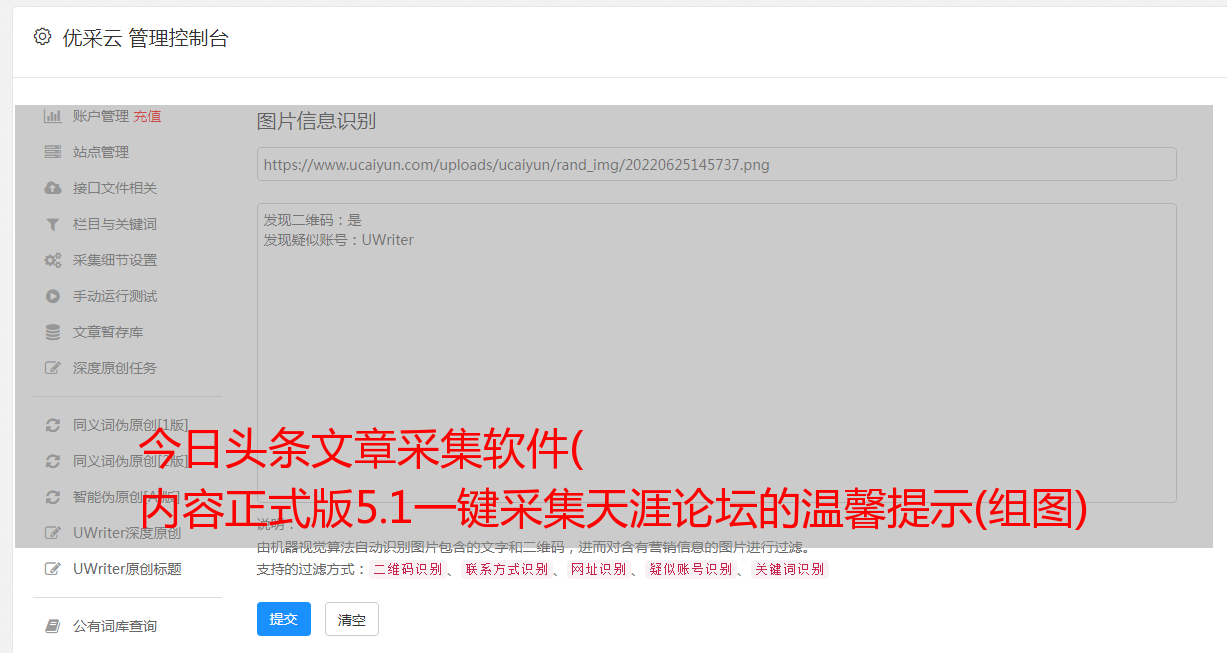Open 账户管理 in the sidebar
Image resolution: width=1227 pixels, height=653 pixels.
click(101, 116)
